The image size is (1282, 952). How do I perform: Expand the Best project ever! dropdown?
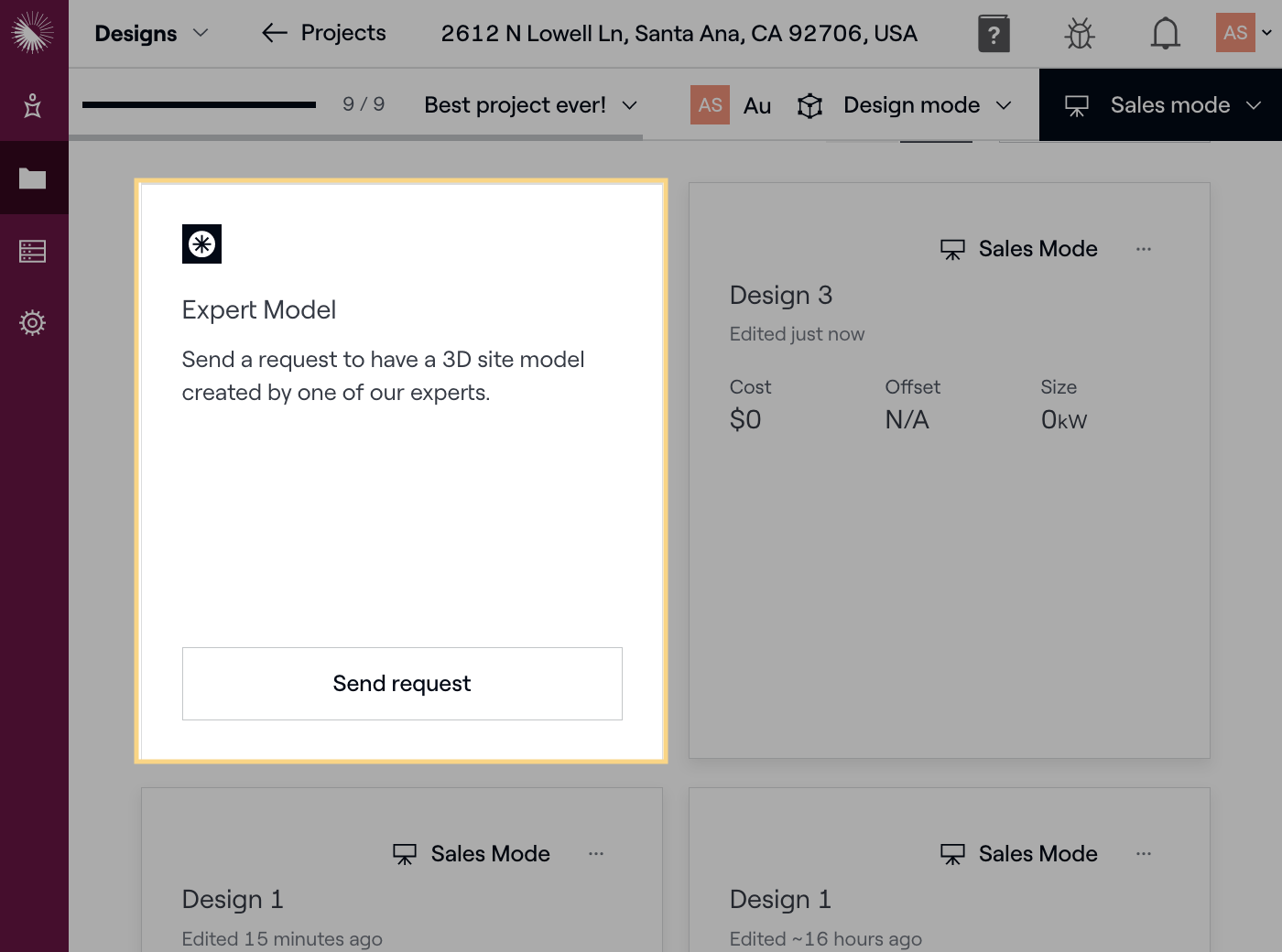[529, 105]
